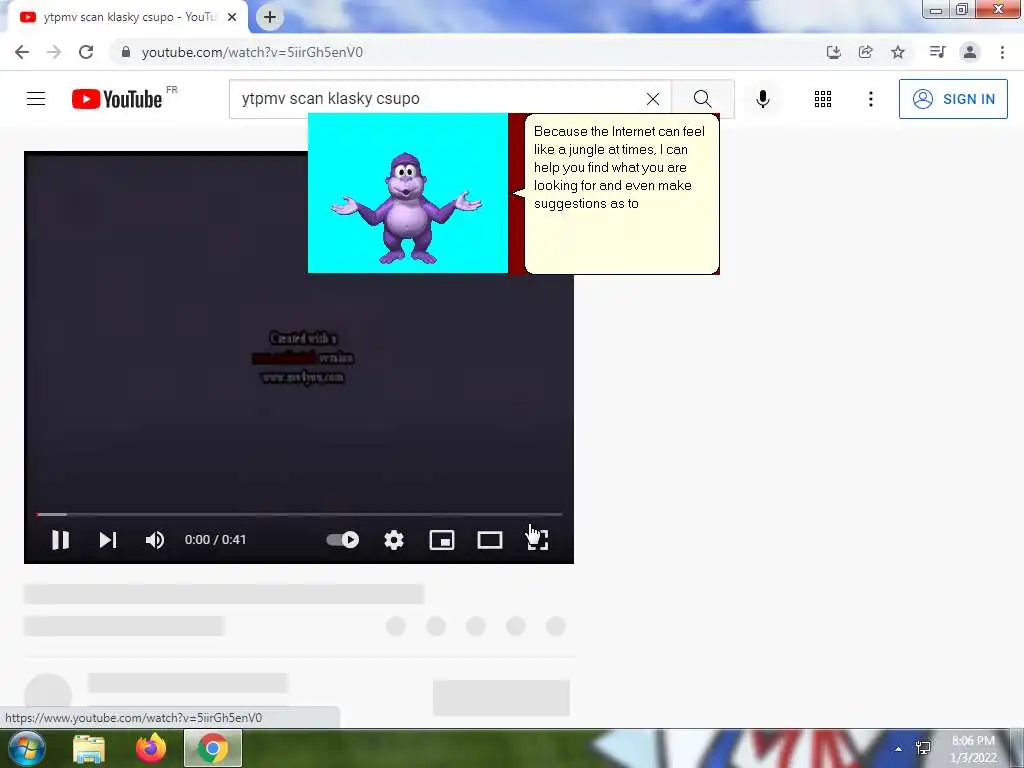
Task: Search with your voice microphone
Action: point(762,99)
